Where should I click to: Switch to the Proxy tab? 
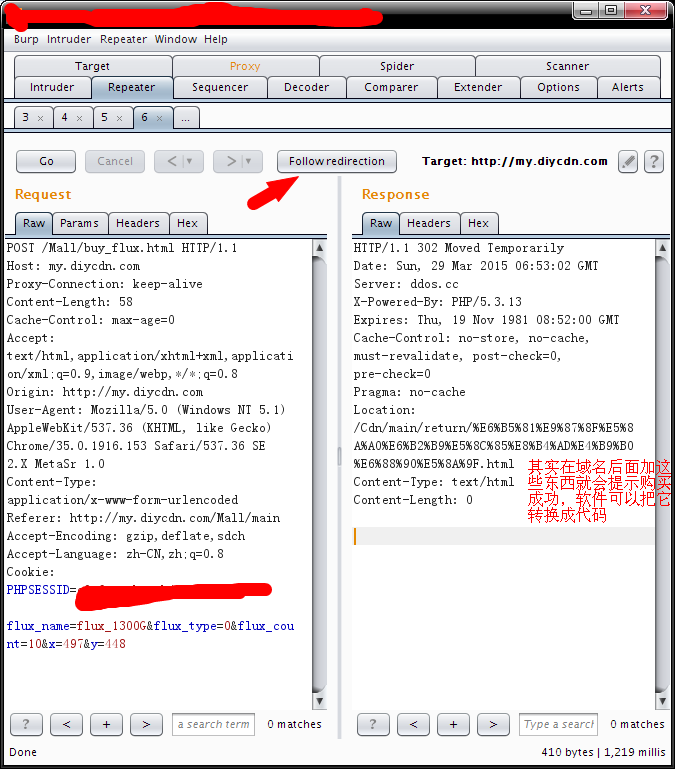point(245,66)
